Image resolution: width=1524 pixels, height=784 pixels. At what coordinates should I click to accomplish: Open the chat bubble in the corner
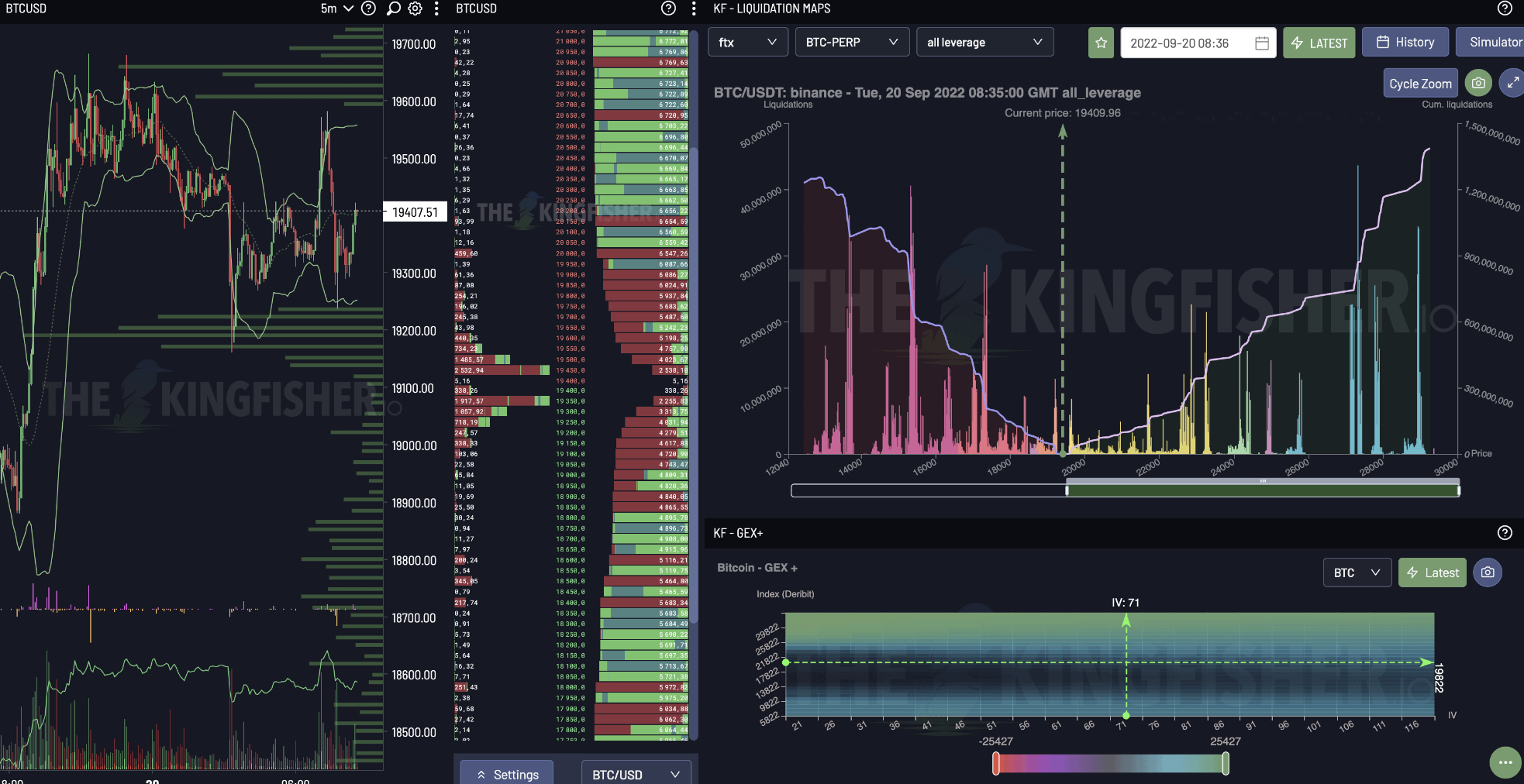[x=1505, y=762]
